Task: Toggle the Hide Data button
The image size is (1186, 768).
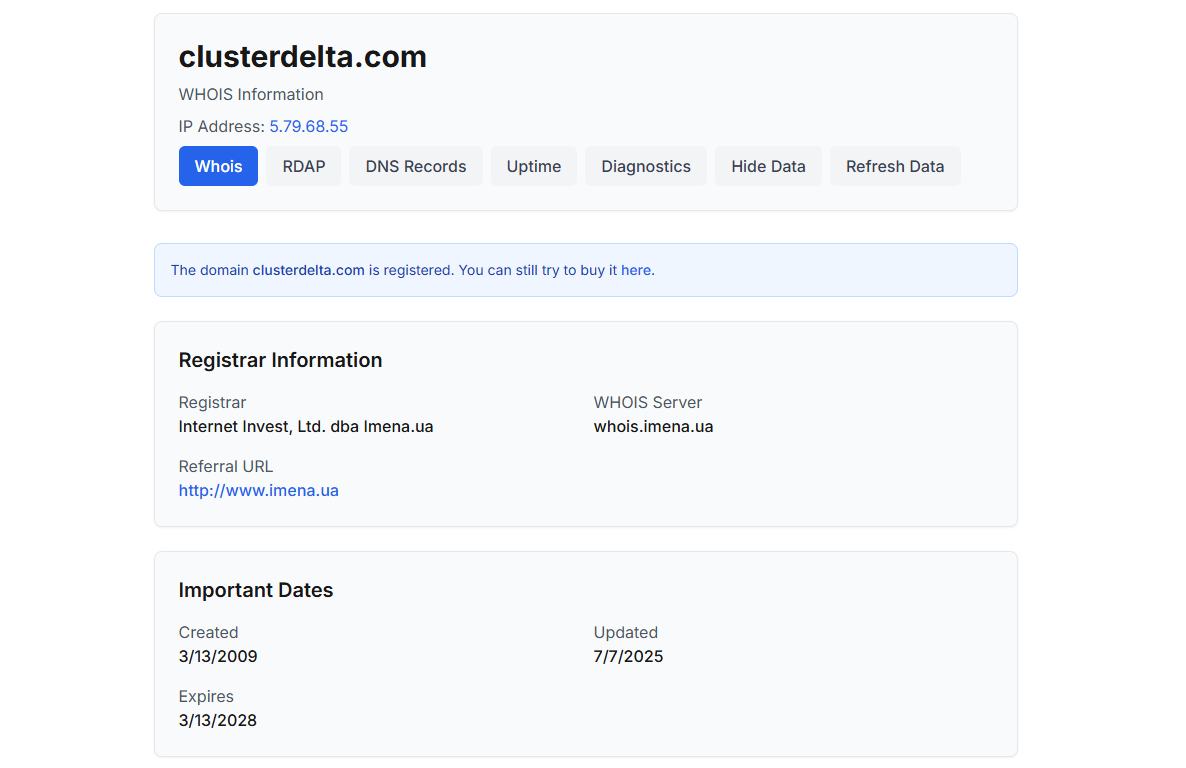Action: tap(768, 166)
